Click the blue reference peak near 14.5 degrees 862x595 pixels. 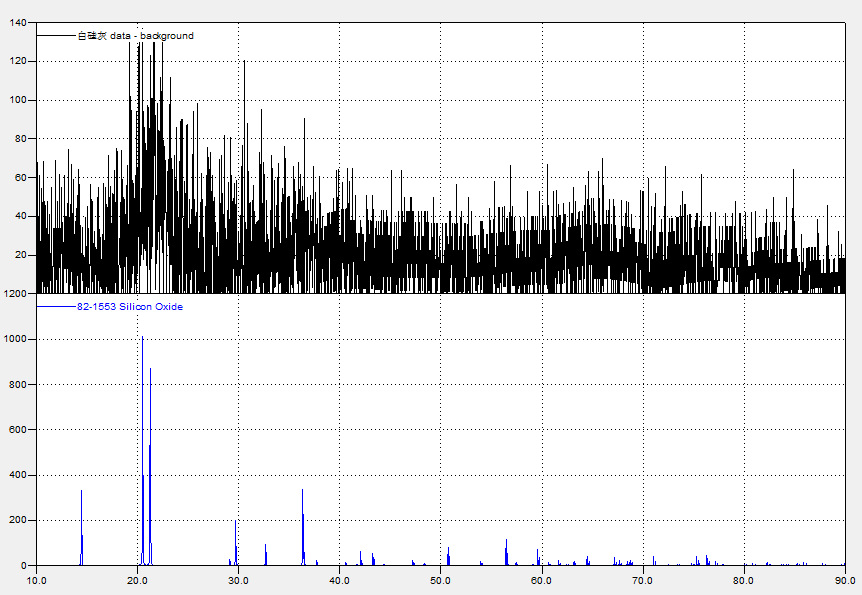[x=81, y=528]
